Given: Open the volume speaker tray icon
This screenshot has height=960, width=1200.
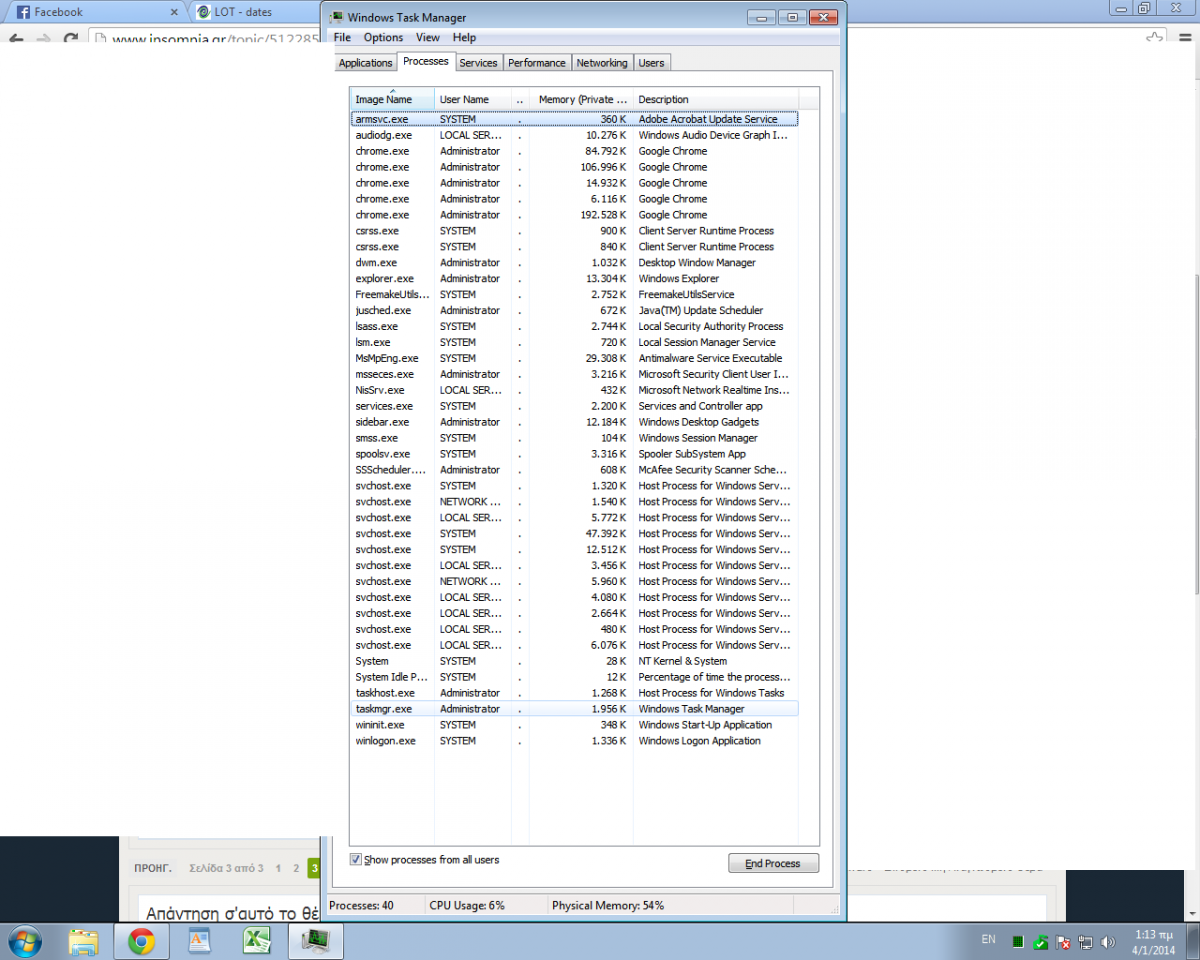Looking at the screenshot, I should (x=1107, y=942).
